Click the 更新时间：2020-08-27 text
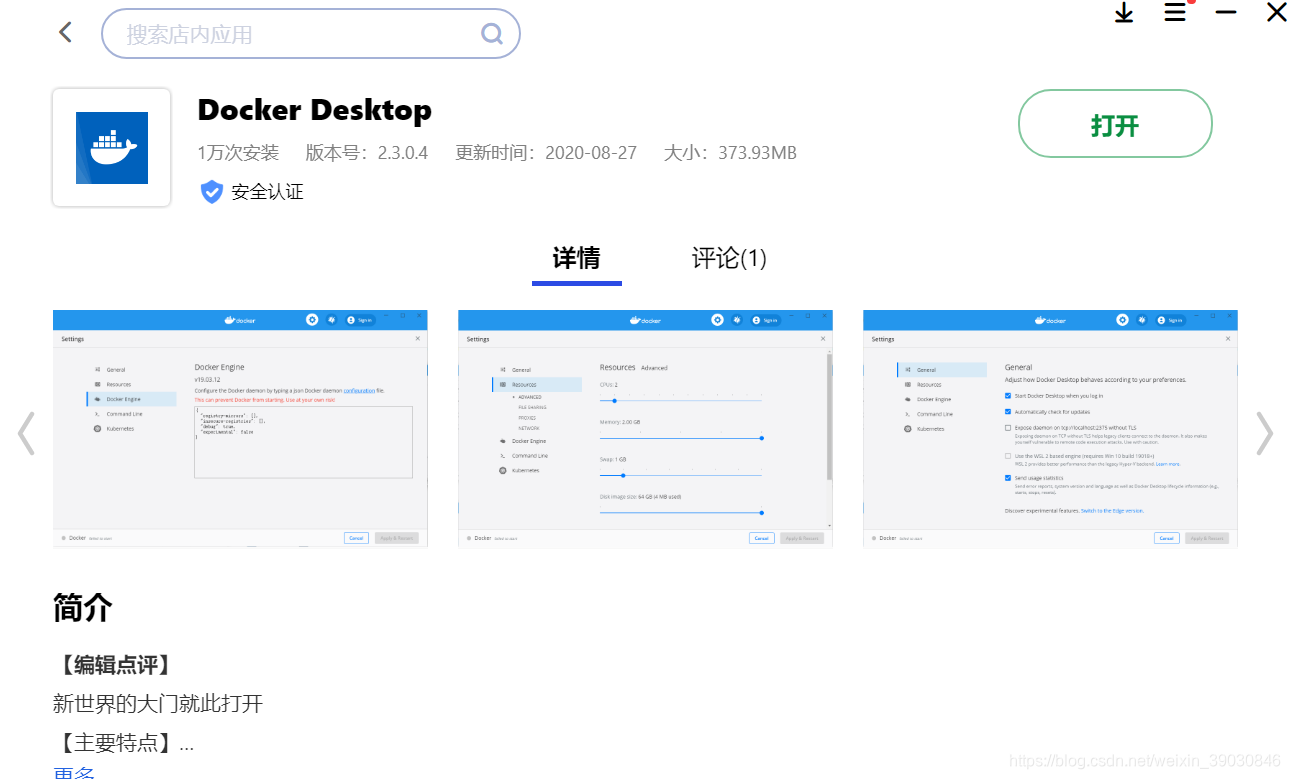The image size is (1290, 779). [546, 153]
